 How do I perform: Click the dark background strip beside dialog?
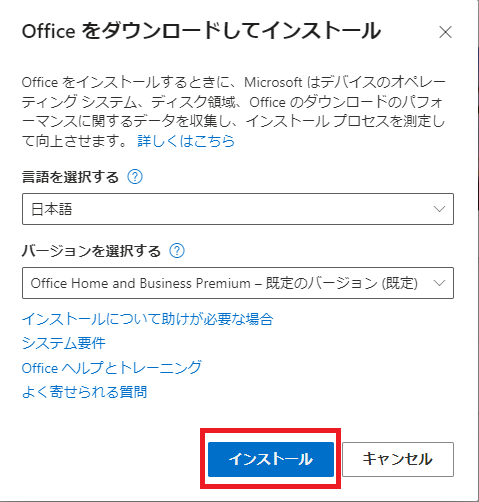pos(478,250)
